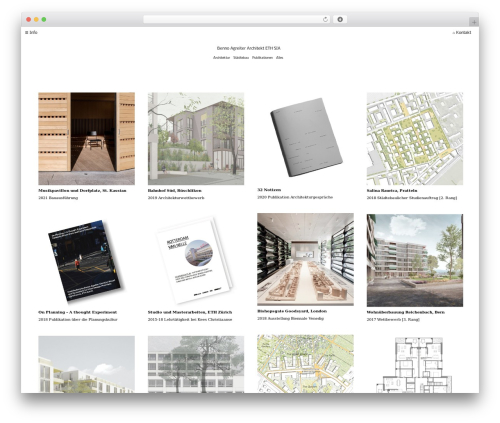Click the yellow minimize window button
Viewport: 500px width, 423px height.
[36, 19]
